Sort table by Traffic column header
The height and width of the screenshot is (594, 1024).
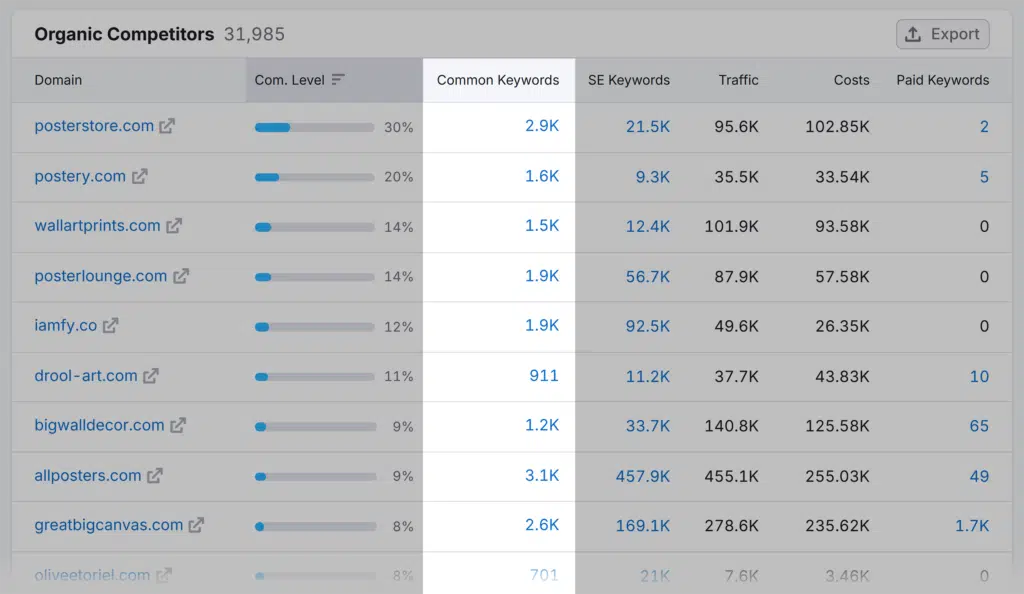[x=738, y=80]
